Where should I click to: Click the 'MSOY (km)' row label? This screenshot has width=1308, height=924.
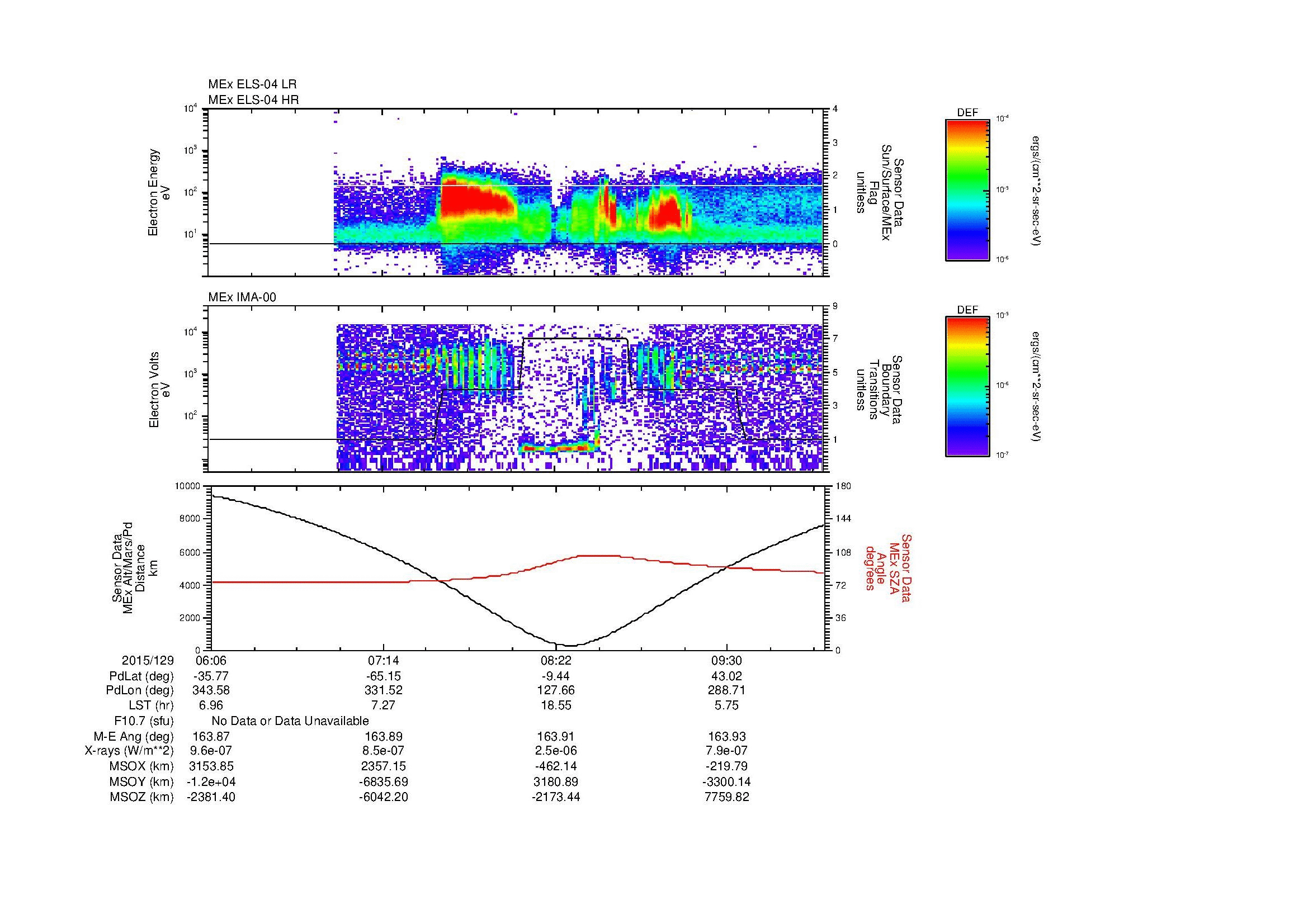click(142, 782)
